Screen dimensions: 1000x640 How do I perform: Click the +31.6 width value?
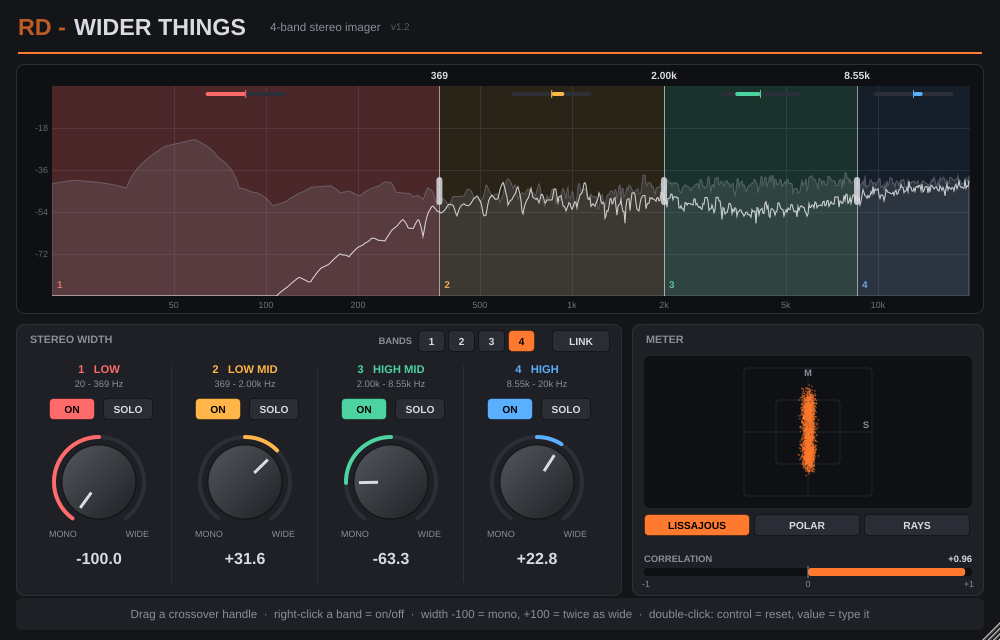coord(245,559)
